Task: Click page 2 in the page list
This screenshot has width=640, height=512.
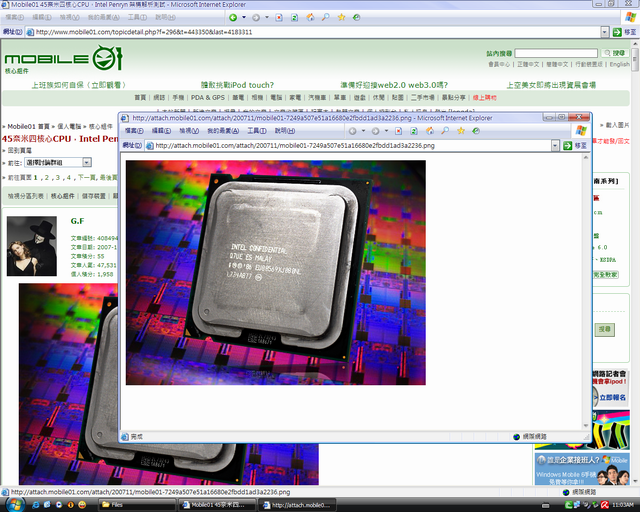Action: coord(47,178)
